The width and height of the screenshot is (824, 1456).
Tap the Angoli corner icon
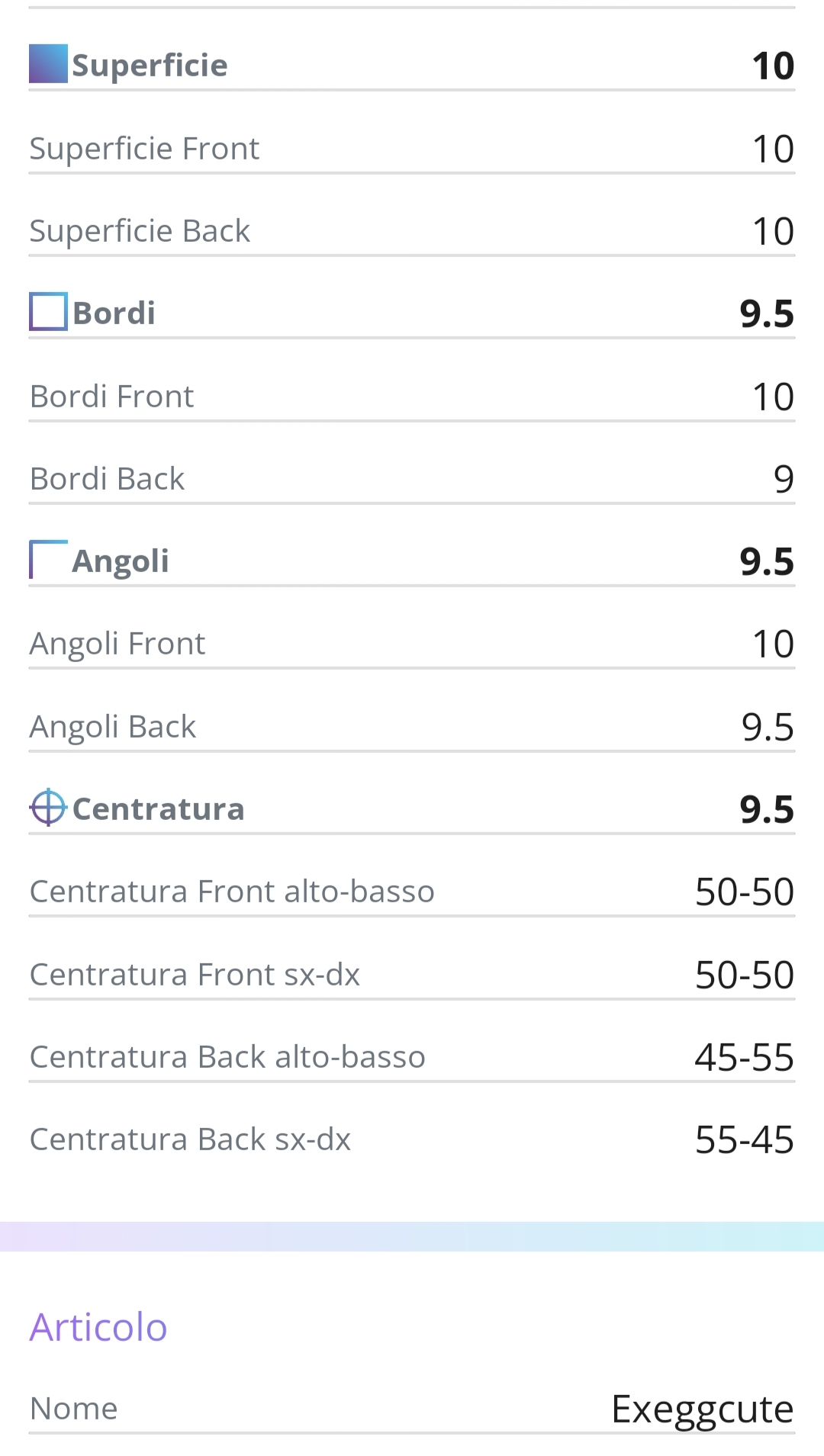48,559
